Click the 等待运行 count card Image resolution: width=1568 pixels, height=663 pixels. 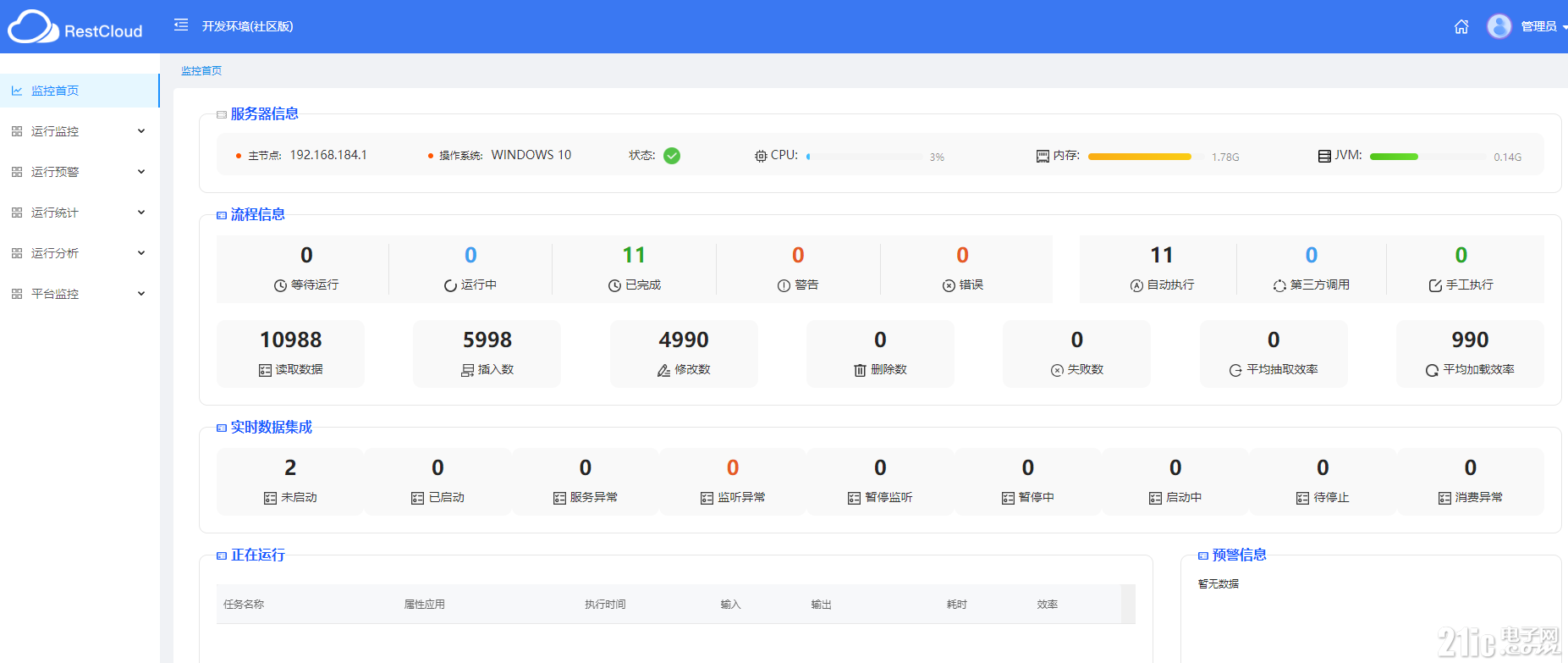(x=306, y=268)
